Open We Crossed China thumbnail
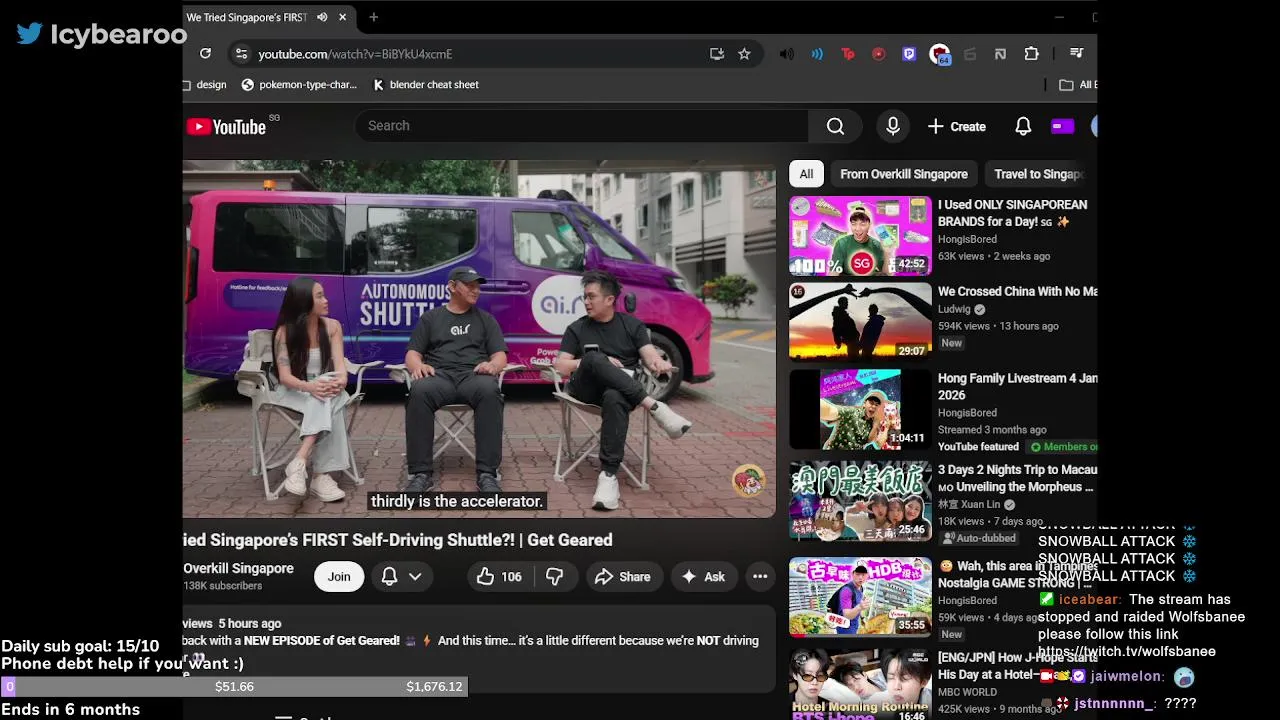Image resolution: width=1280 pixels, height=720 pixels. pos(860,321)
